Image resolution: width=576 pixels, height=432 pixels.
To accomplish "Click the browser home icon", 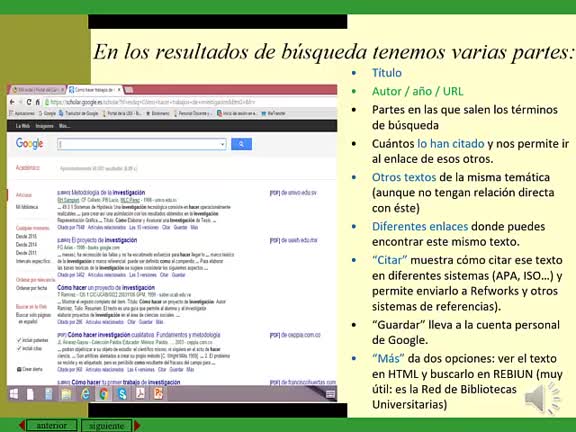I will pyautogui.click(x=37, y=102).
